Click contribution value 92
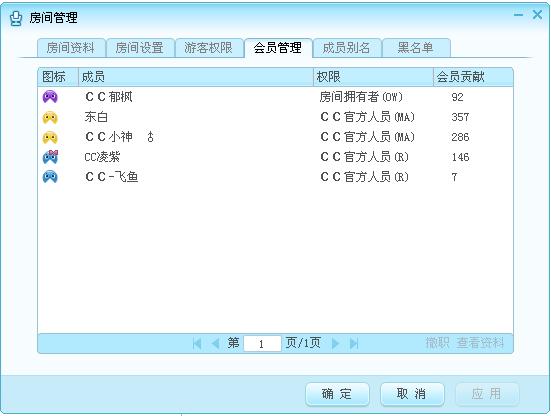 point(457,97)
